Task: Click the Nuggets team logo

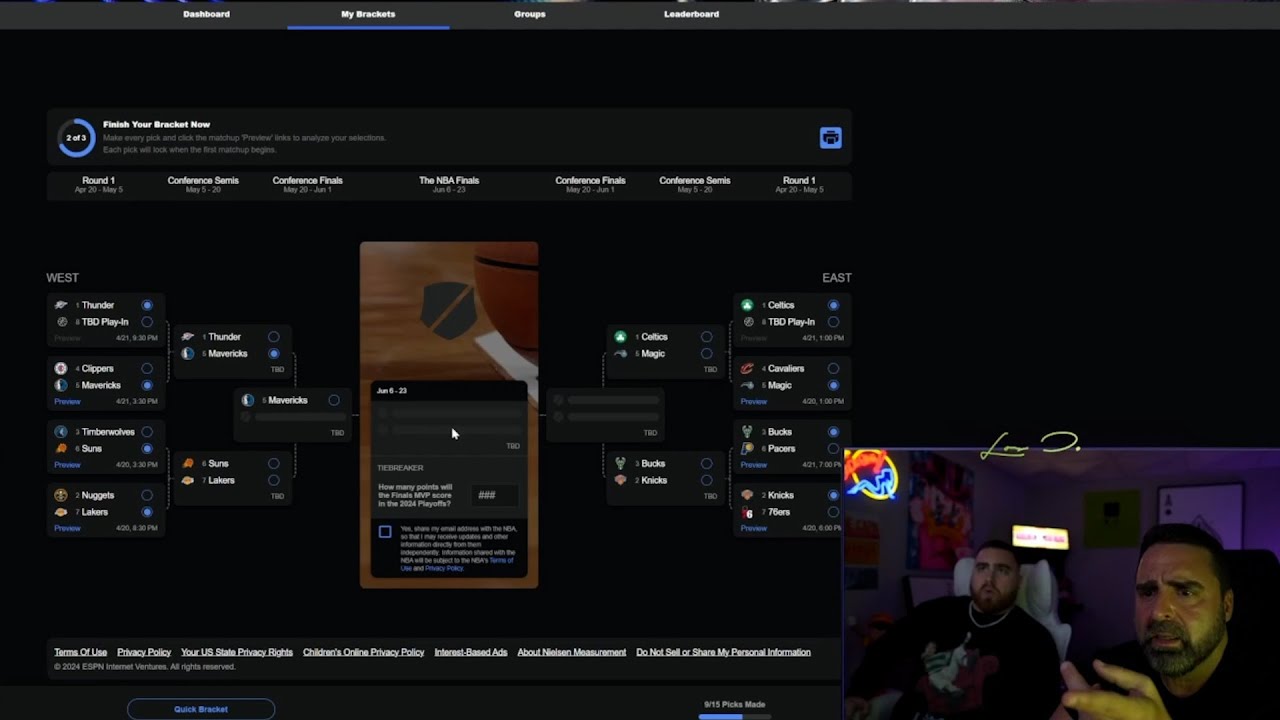Action: [61, 495]
